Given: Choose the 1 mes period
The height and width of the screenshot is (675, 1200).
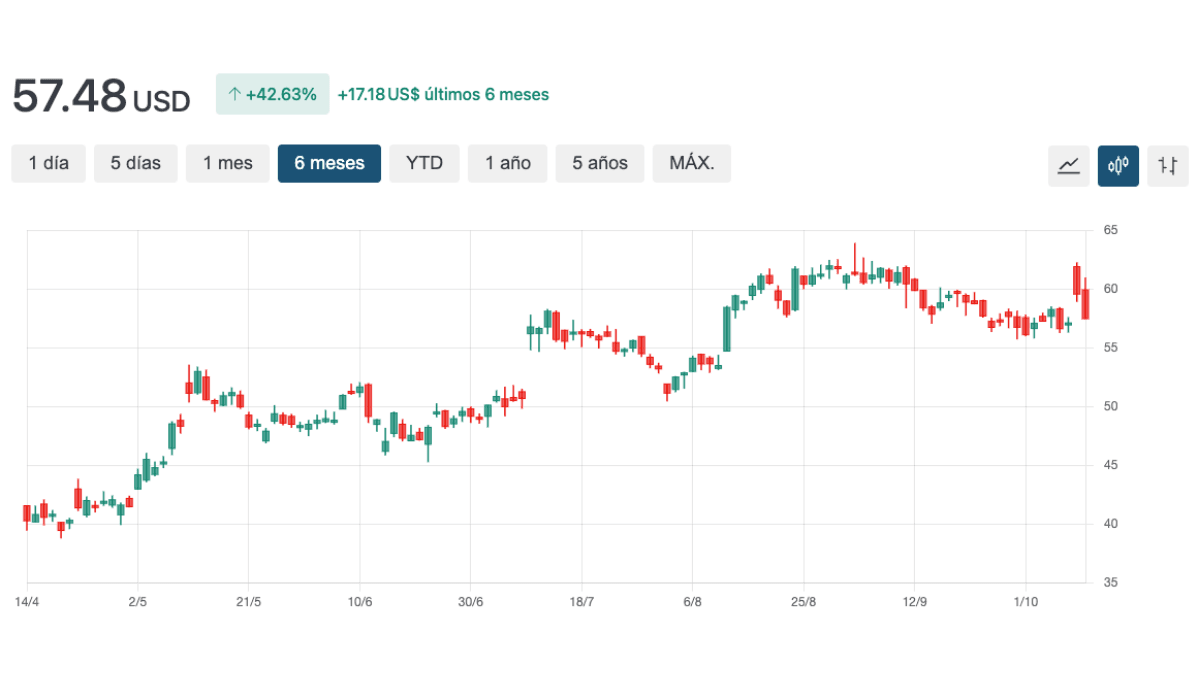Looking at the screenshot, I should click(228, 164).
